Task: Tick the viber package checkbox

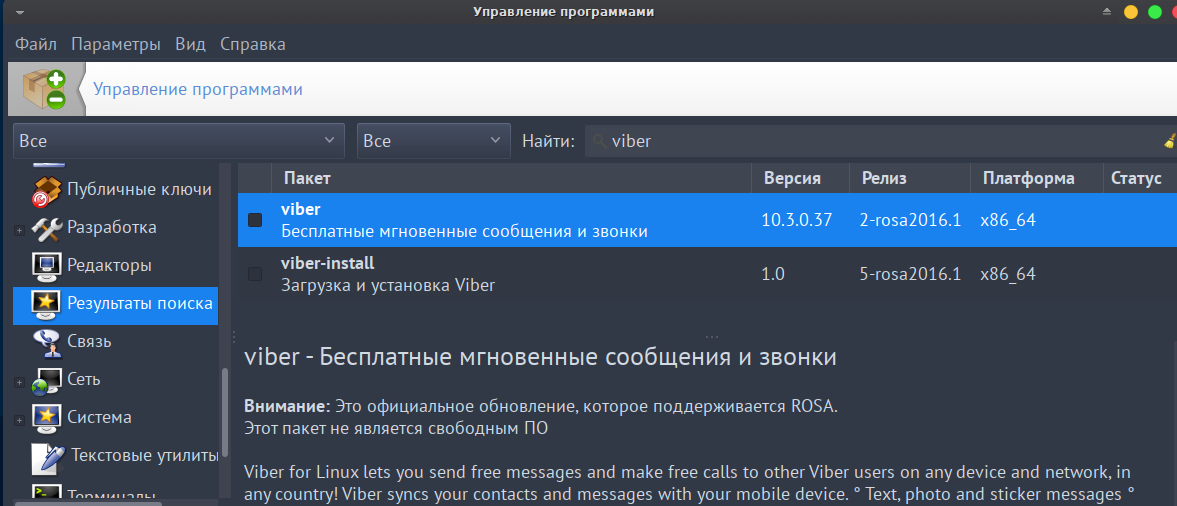Action: tap(255, 220)
